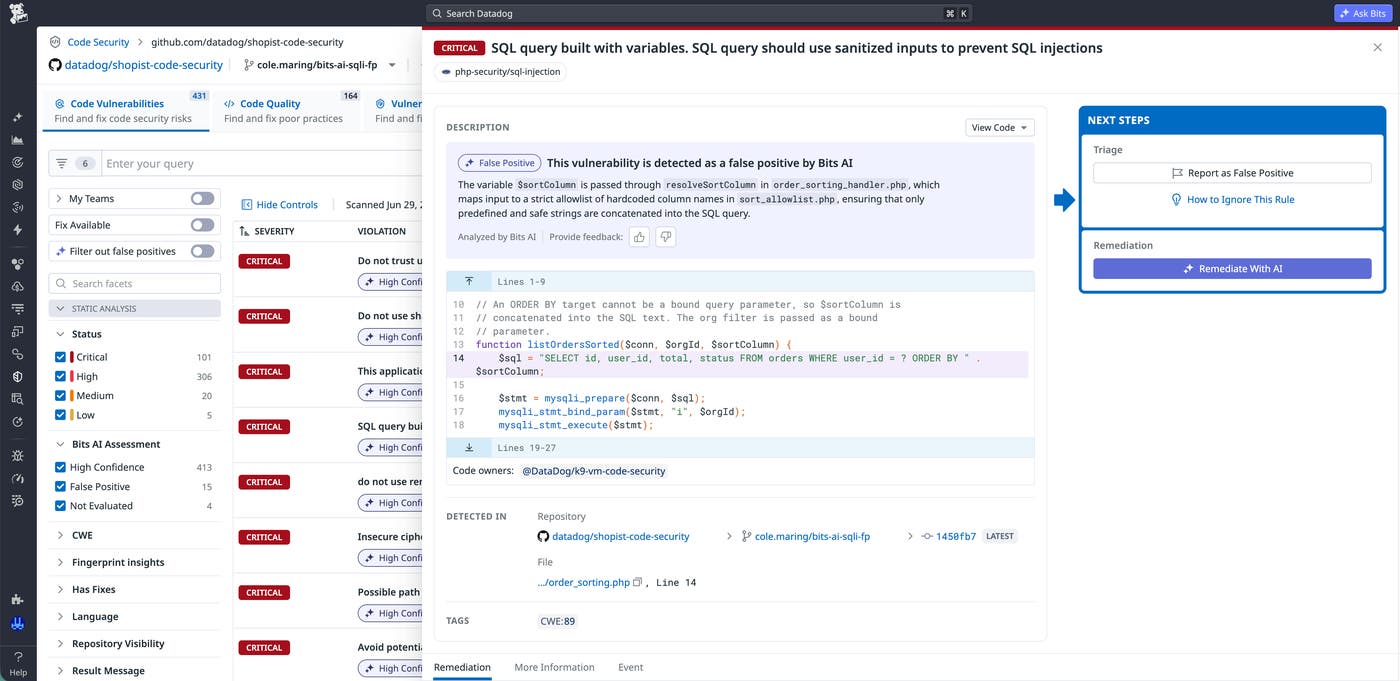Uncheck the High status checkbox
This screenshot has width=1400, height=681.
pyautogui.click(x=60, y=376)
